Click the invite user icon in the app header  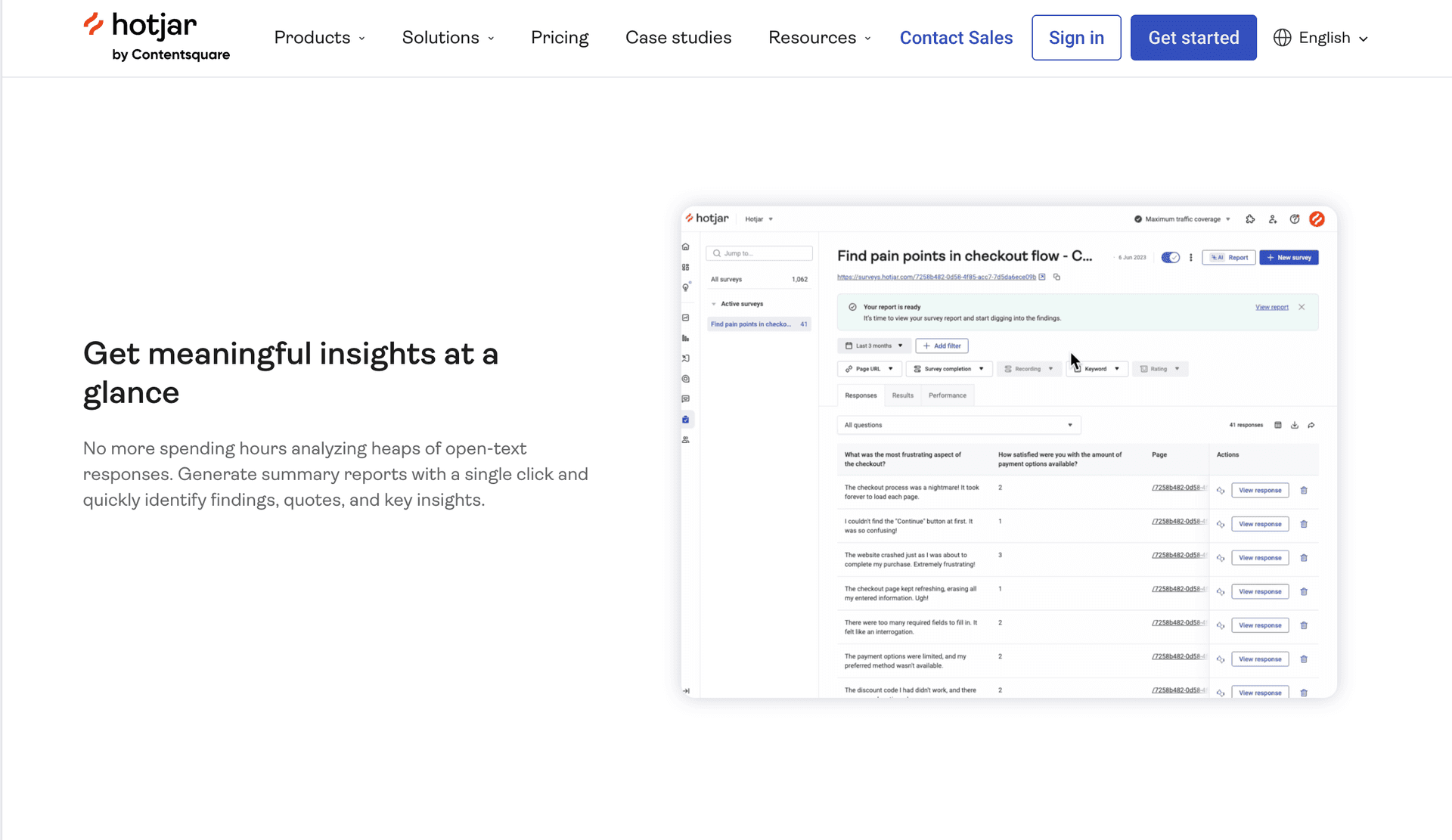[x=1273, y=219]
